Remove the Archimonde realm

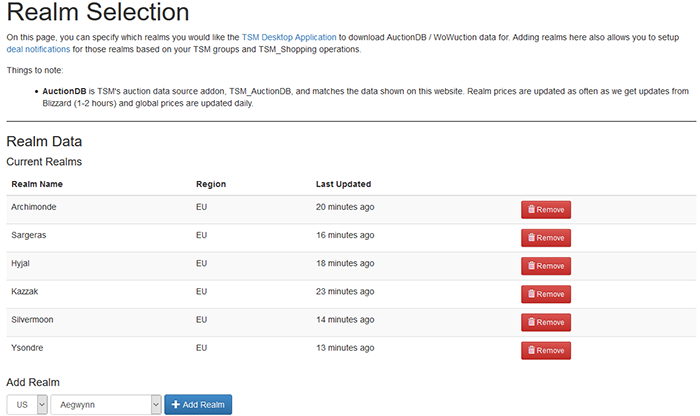click(x=546, y=209)
